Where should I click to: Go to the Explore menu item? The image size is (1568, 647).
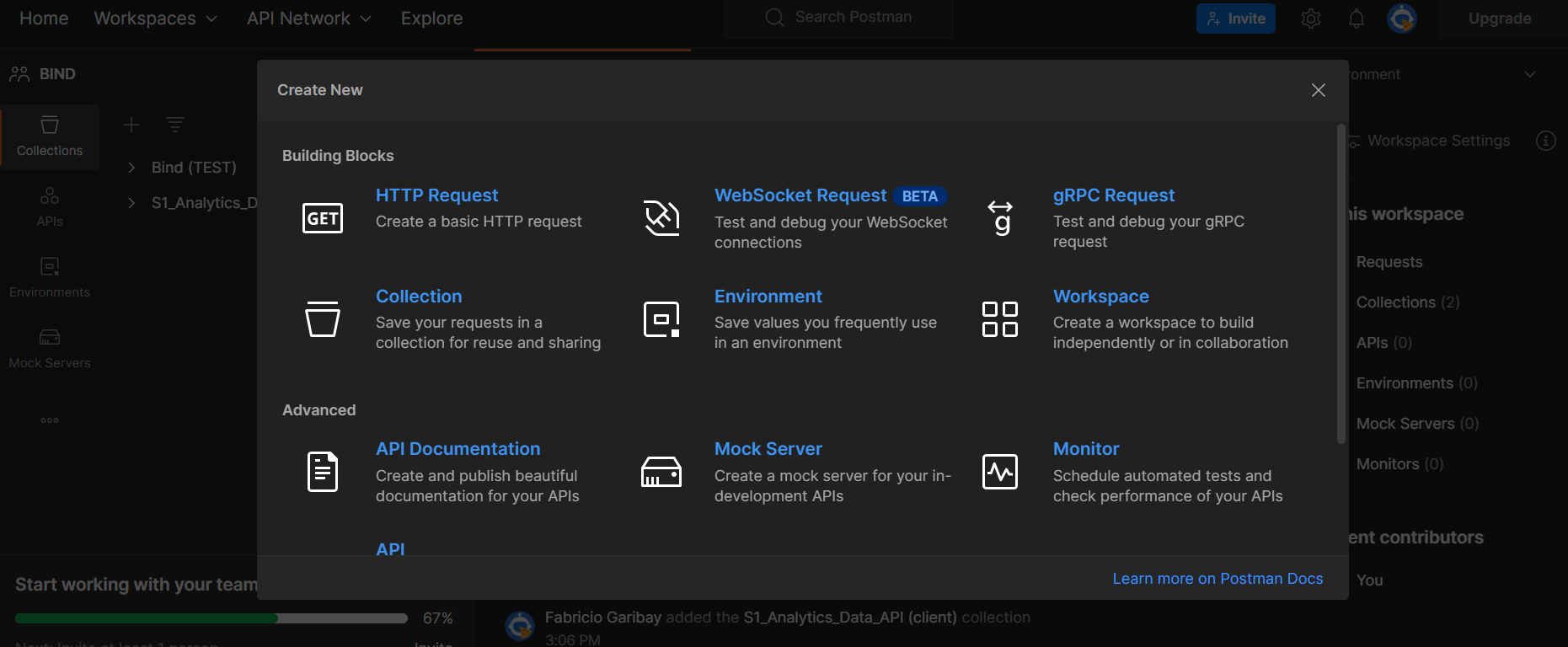pos(432,19)
